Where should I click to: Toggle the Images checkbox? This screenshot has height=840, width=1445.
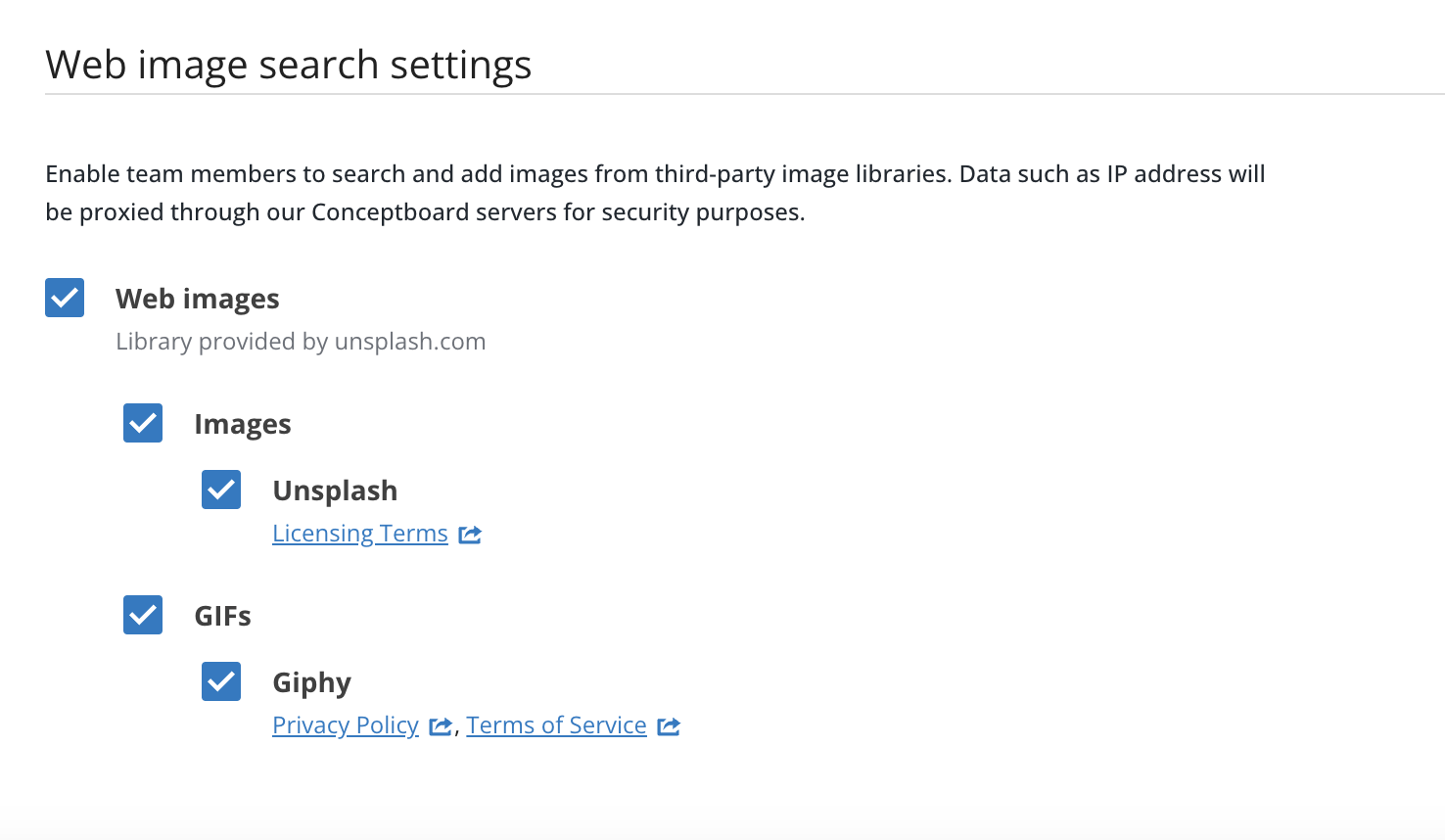143,423
